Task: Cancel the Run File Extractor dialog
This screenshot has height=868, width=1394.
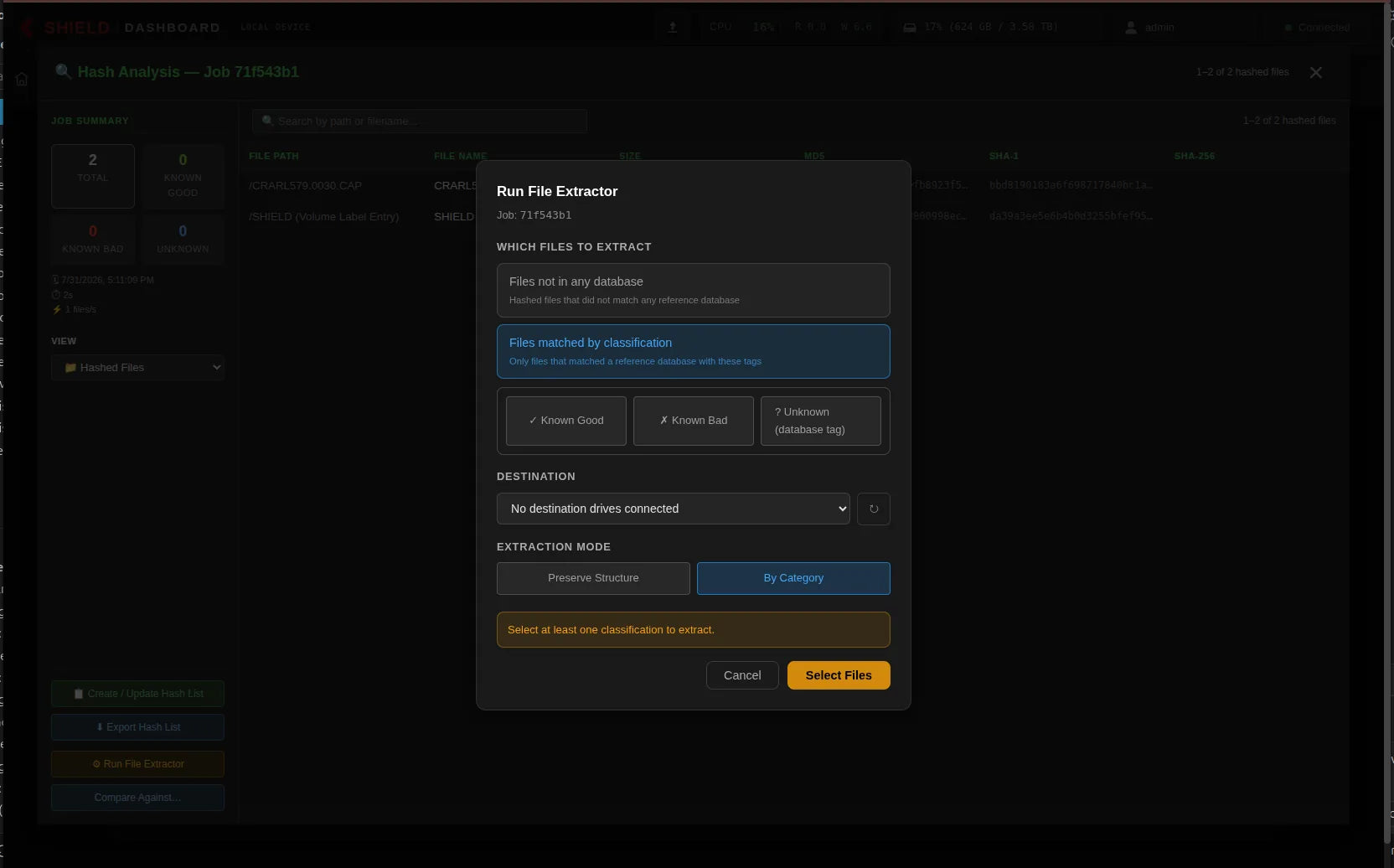Action: [x=742, y=675]
